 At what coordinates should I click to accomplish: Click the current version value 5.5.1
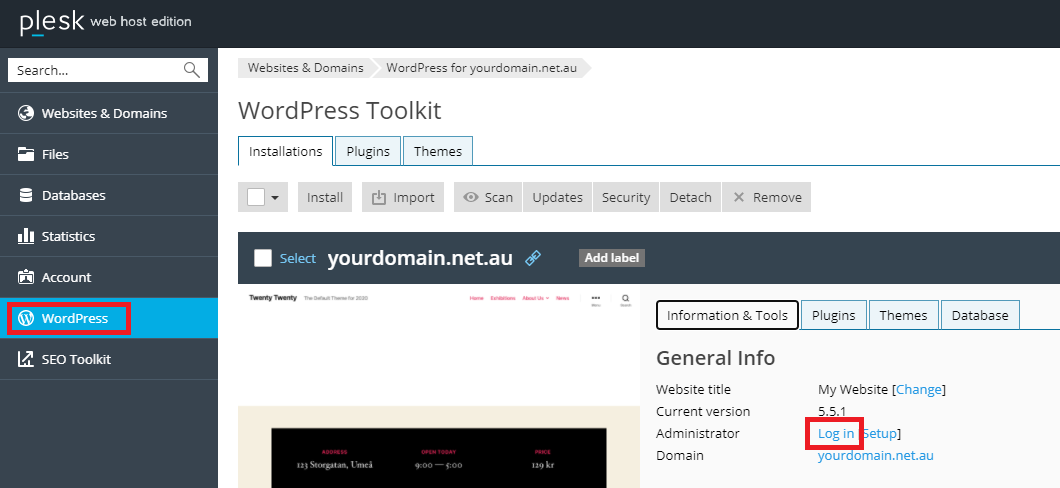(832, 412)
